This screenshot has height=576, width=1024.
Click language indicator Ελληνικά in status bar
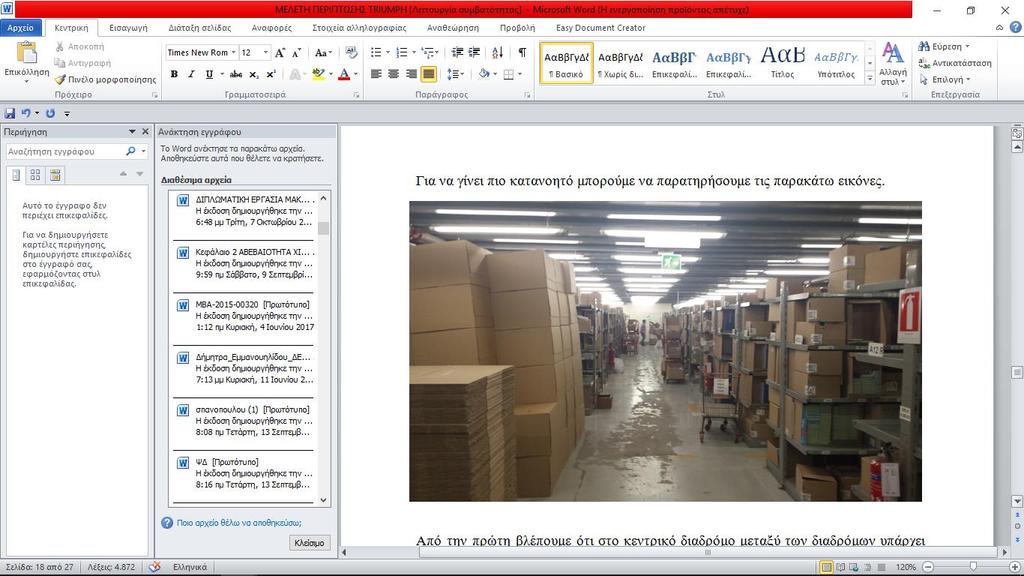pos(190,567)
